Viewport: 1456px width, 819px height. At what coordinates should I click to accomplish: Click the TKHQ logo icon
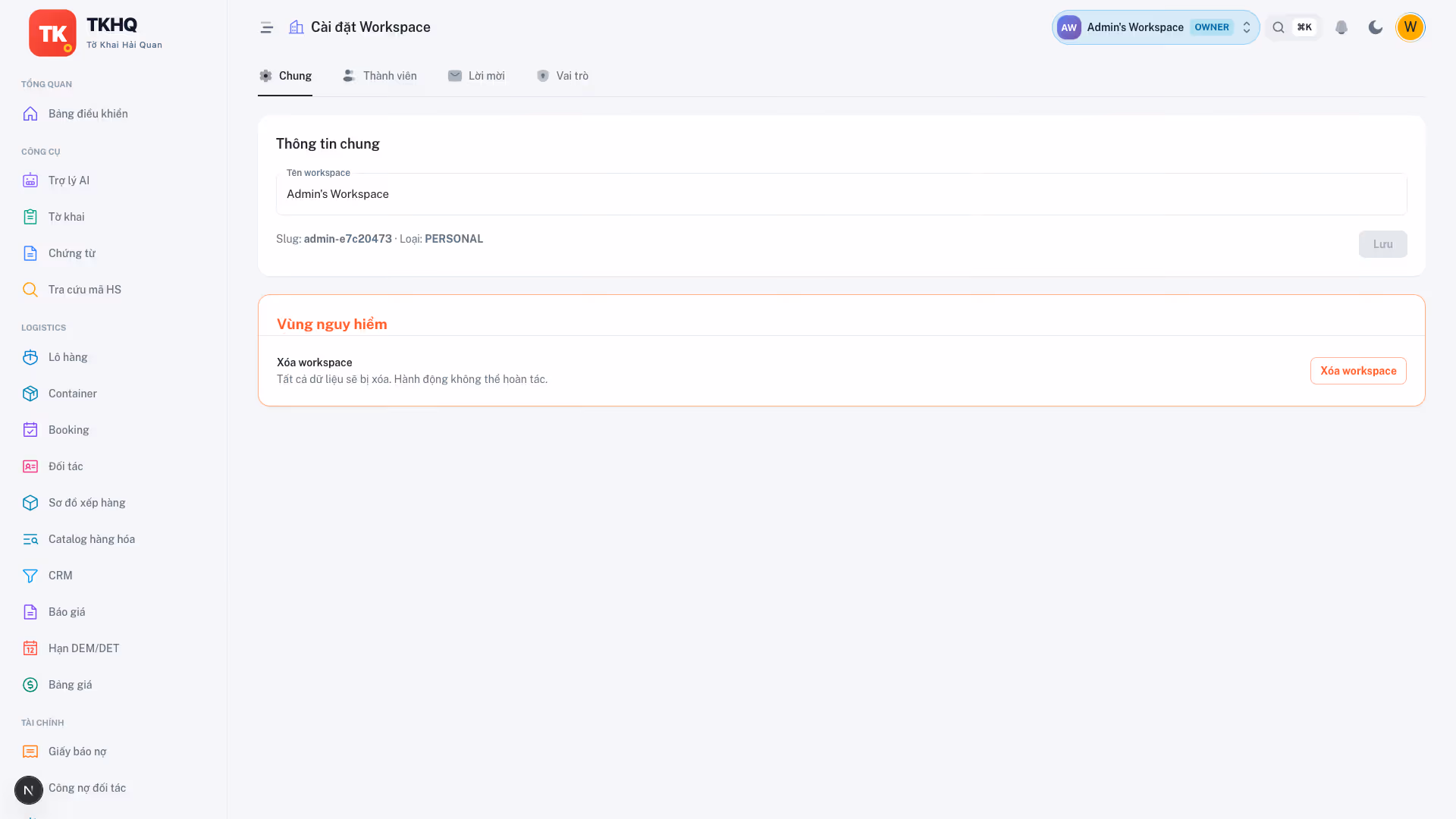pos(52,33)
